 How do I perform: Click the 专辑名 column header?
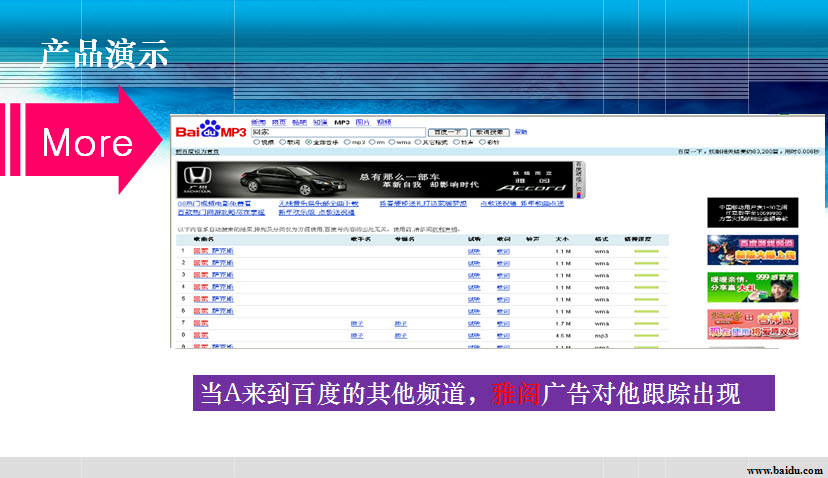404,239
